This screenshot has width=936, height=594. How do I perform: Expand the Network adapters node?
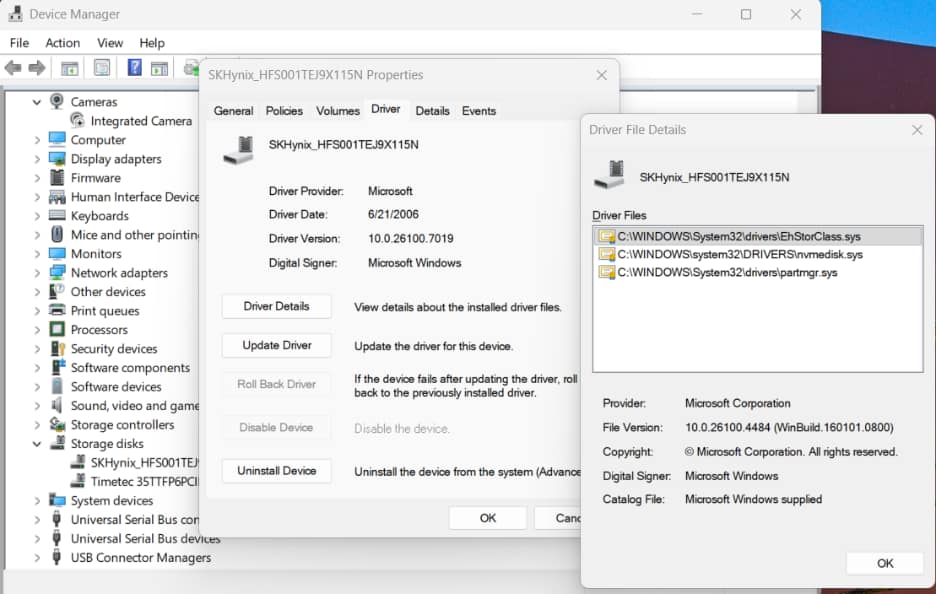(37, 273)
